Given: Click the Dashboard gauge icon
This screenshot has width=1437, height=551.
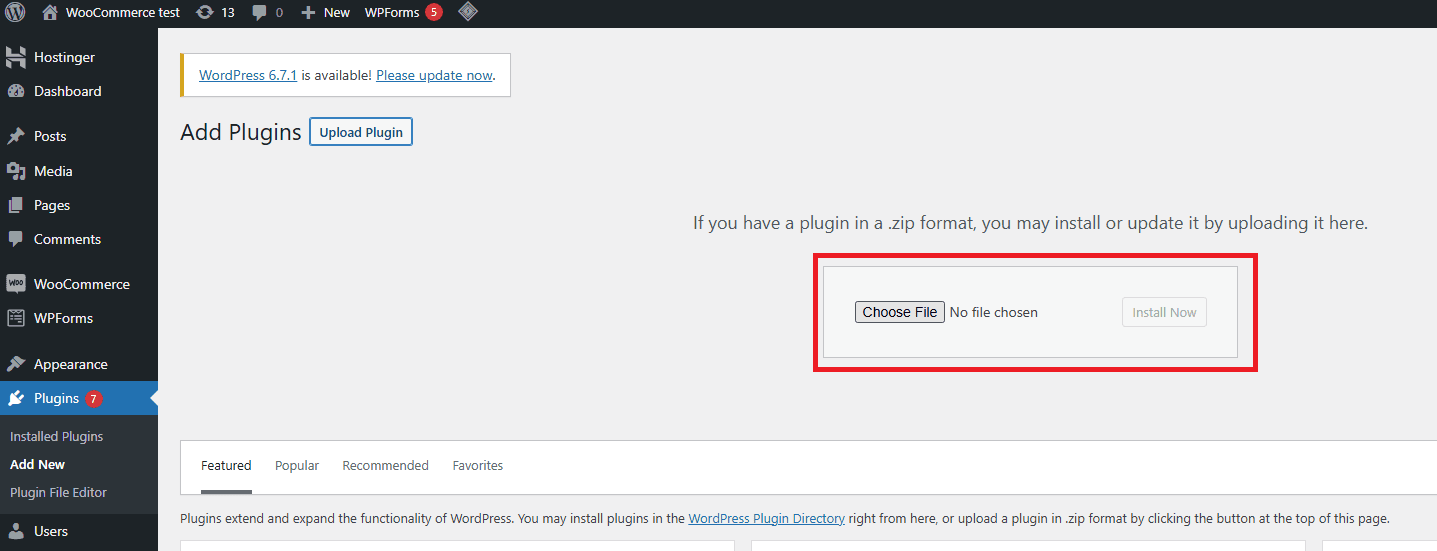Looking at the screenshot, I should click(x=16, y=91).
